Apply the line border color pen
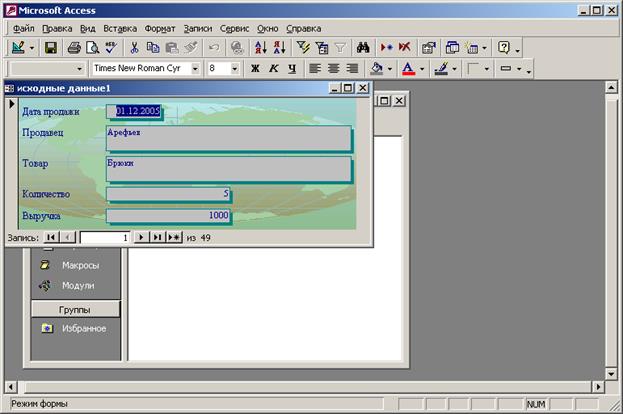This screenshot has width=623, height=414. point(441,69)
